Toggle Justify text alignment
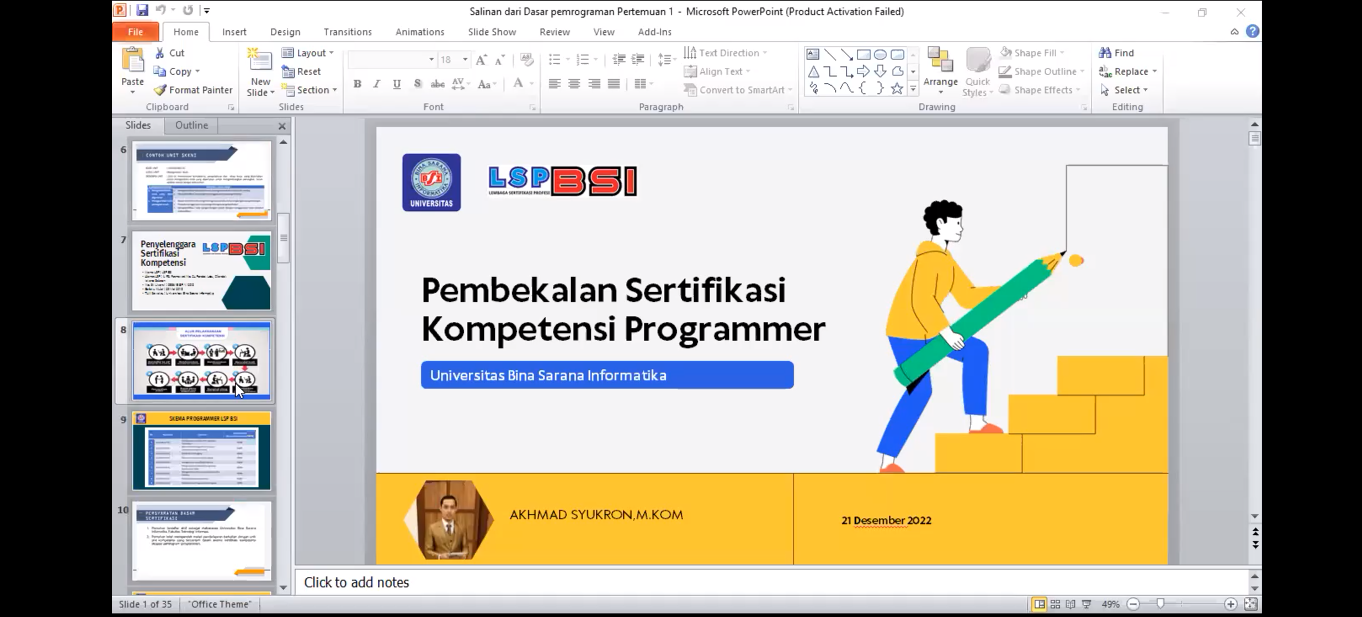The height and width of the screenshot is (617, 1362). click(614, 84)
